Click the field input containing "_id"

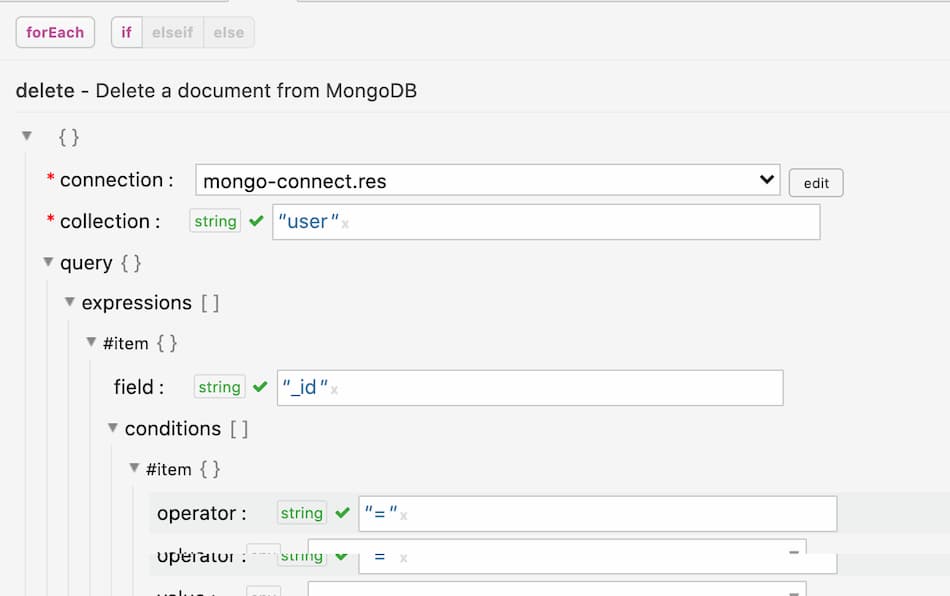click(x=530, y=388)
